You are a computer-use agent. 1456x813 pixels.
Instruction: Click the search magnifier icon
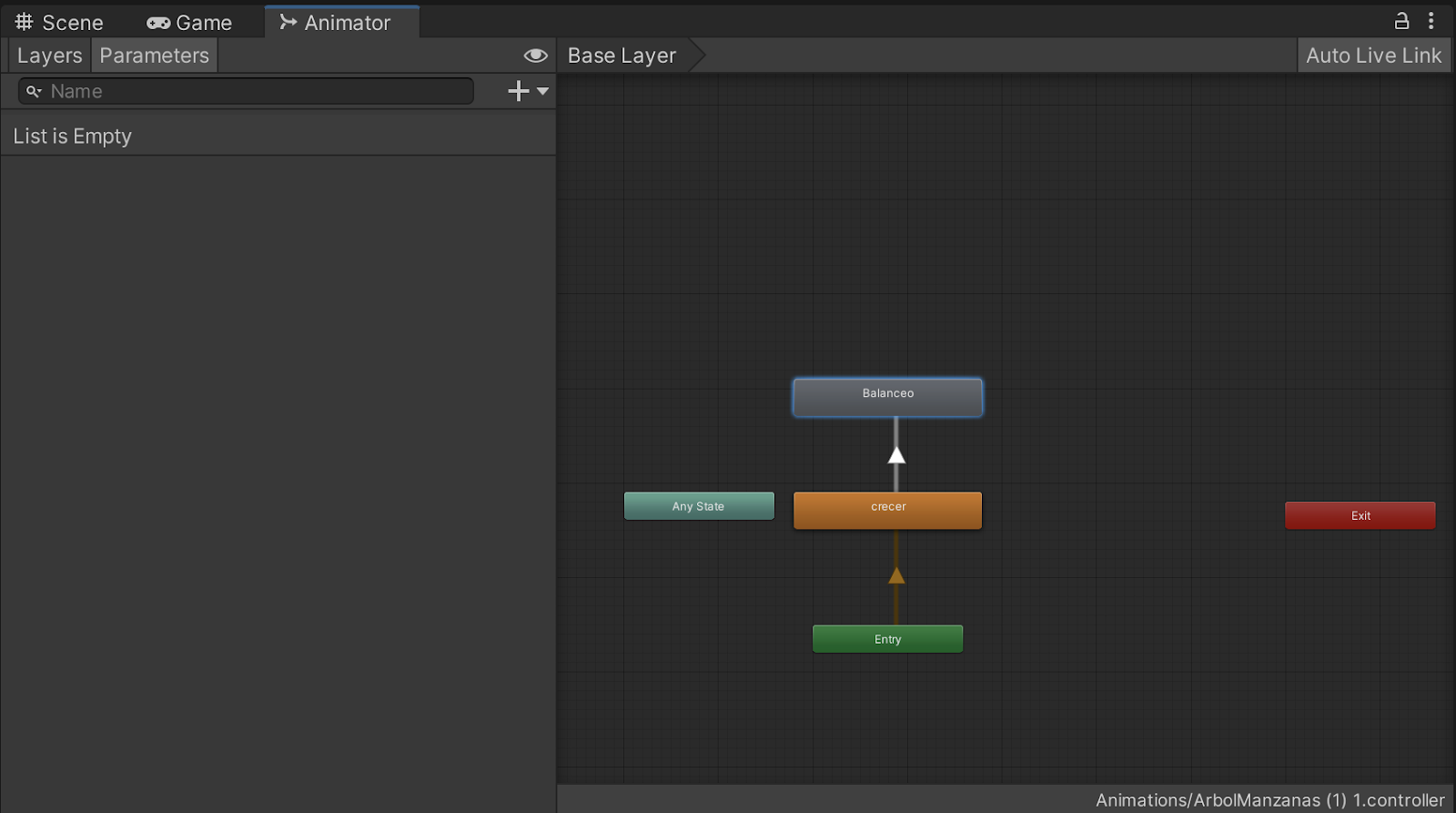coord(34,91)
